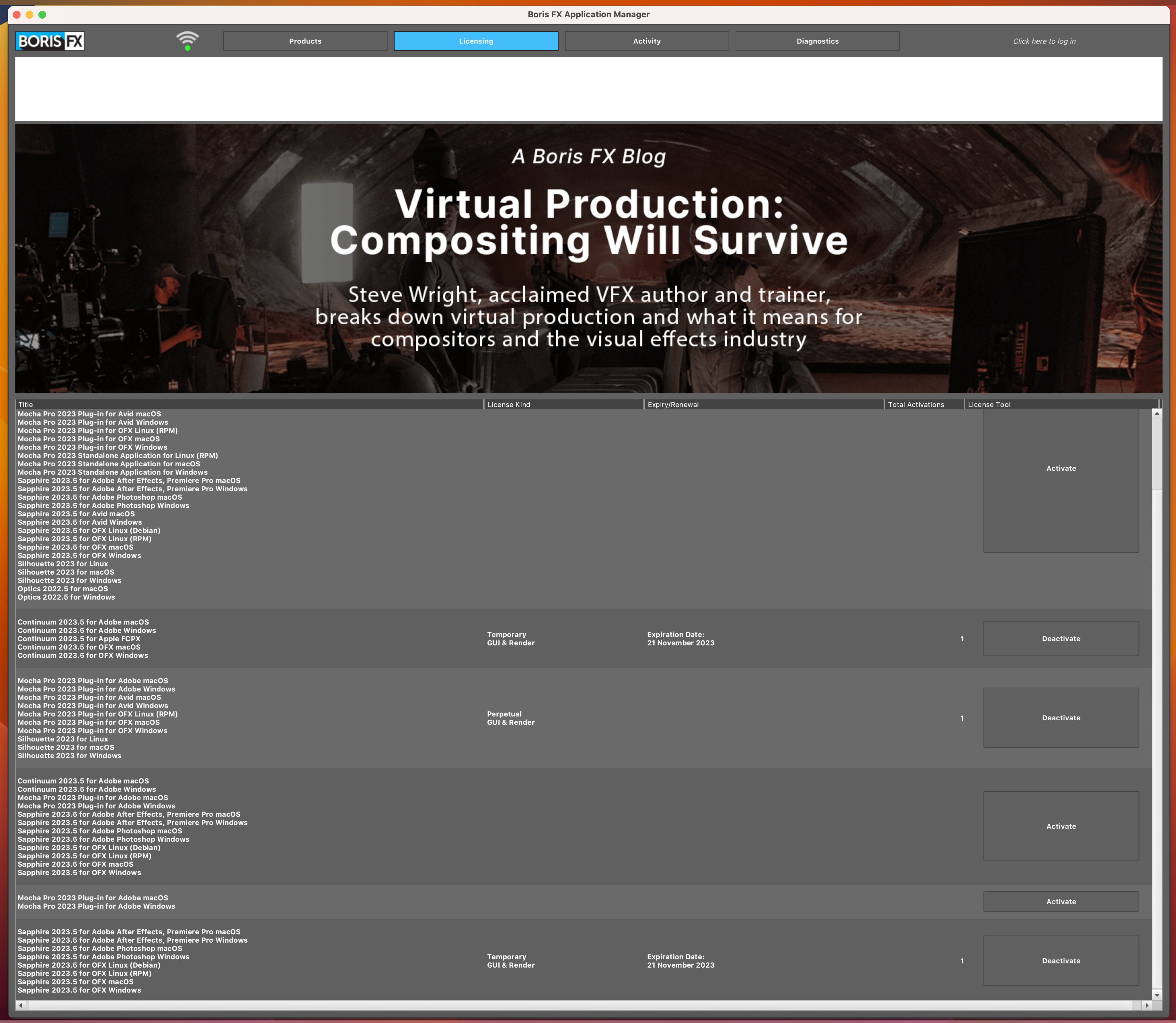1176x1023 pixels.
Task: Click the green fullscreen window button
Action: (42, 14)
